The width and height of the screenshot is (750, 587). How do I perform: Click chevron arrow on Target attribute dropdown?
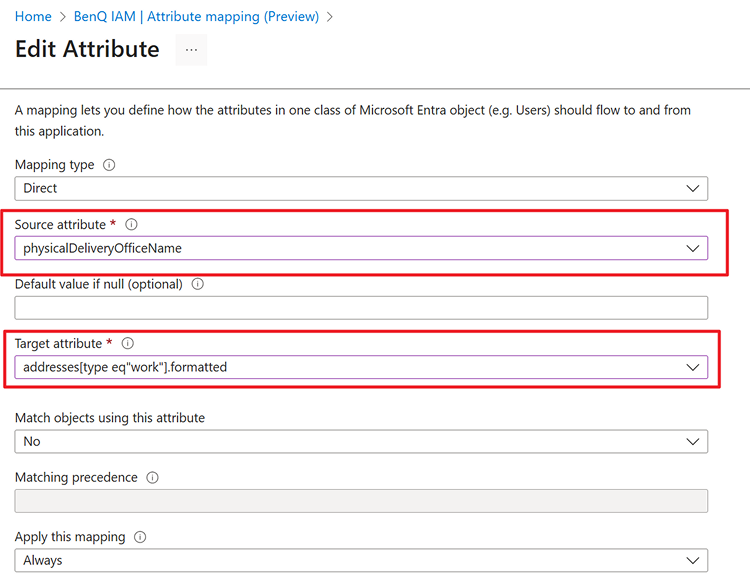point(693,367)
